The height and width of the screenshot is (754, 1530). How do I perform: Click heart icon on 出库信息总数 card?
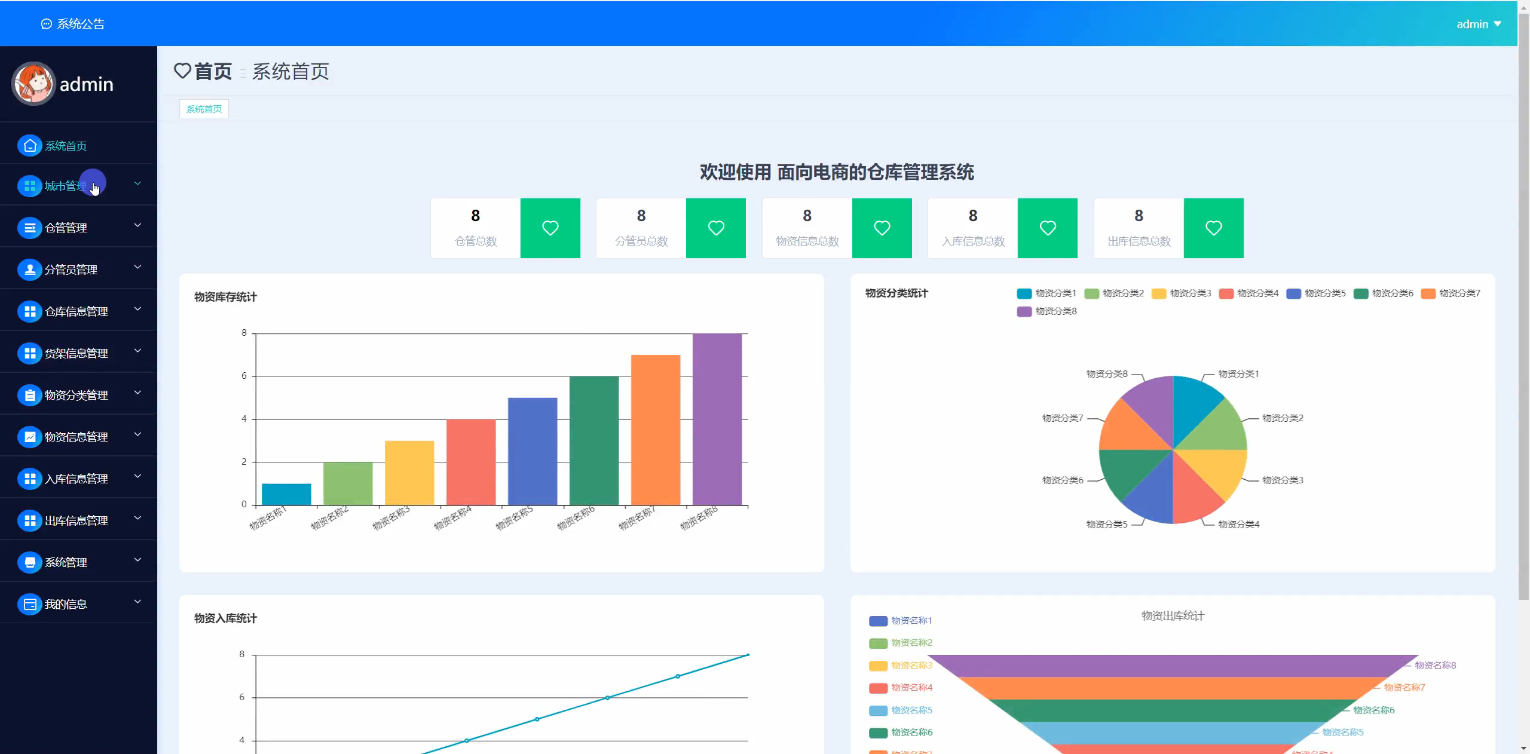pyautogui.click(x=1214, y=228)
